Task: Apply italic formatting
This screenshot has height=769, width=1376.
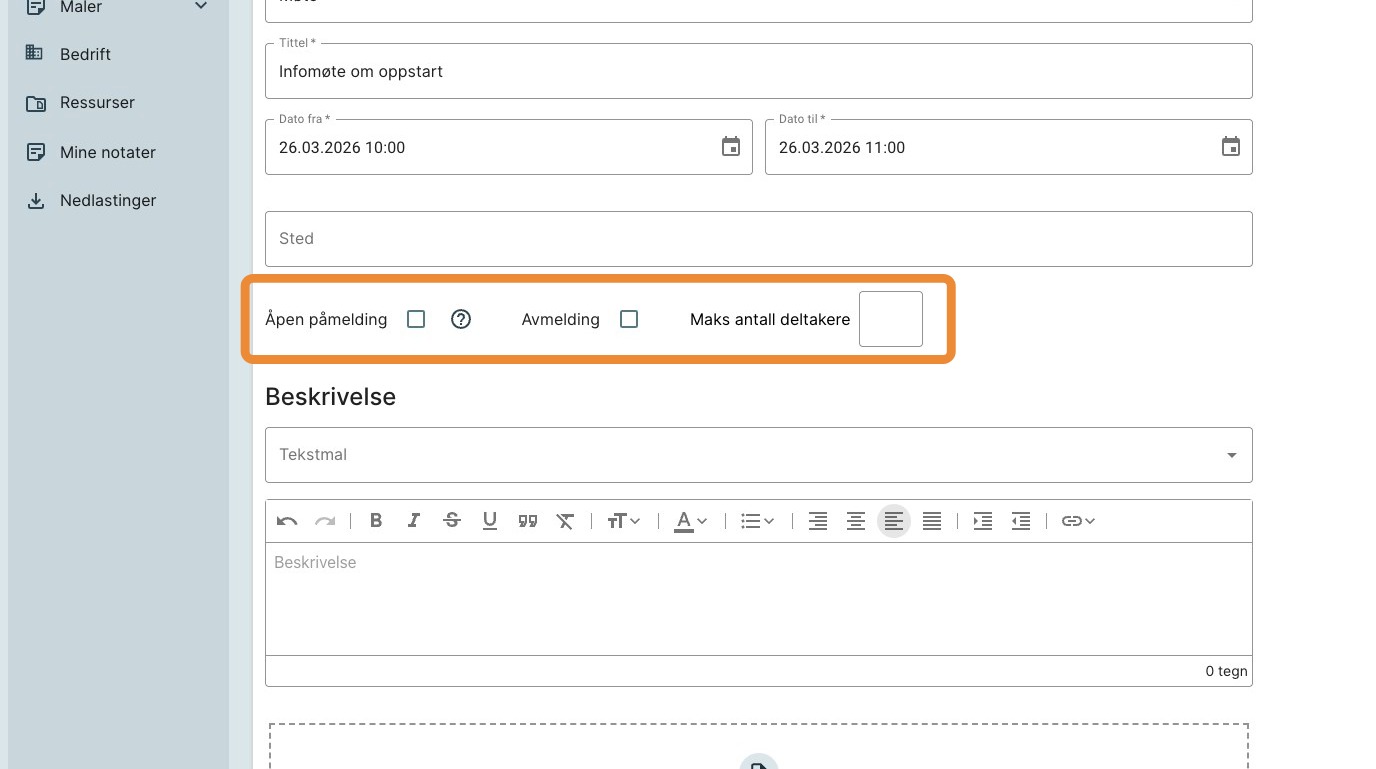Action: (x=413, y=521)
